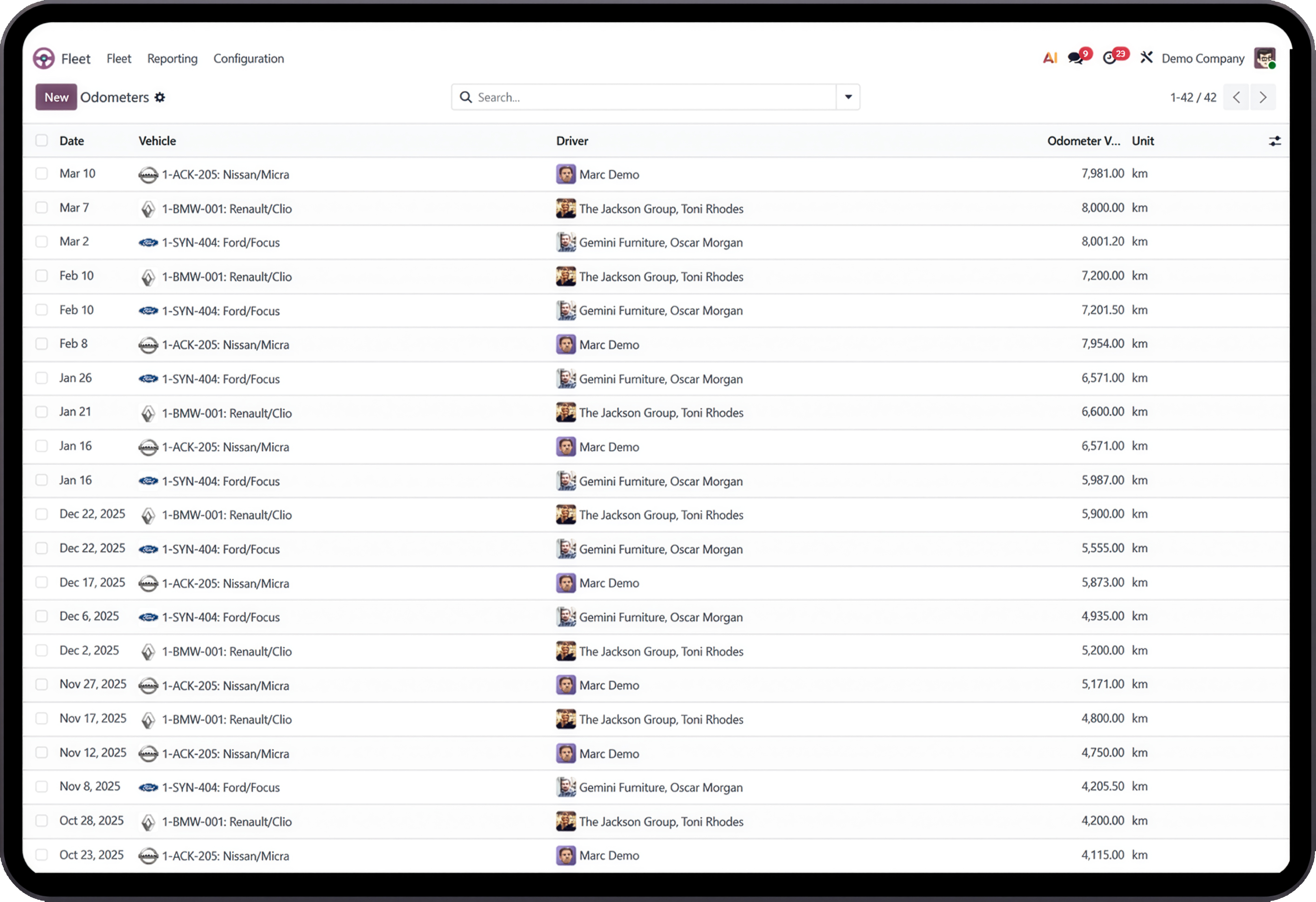Open the messages chat icon
The height and width of the screenshot is (902, 1316).
(x=1075, y=58)
